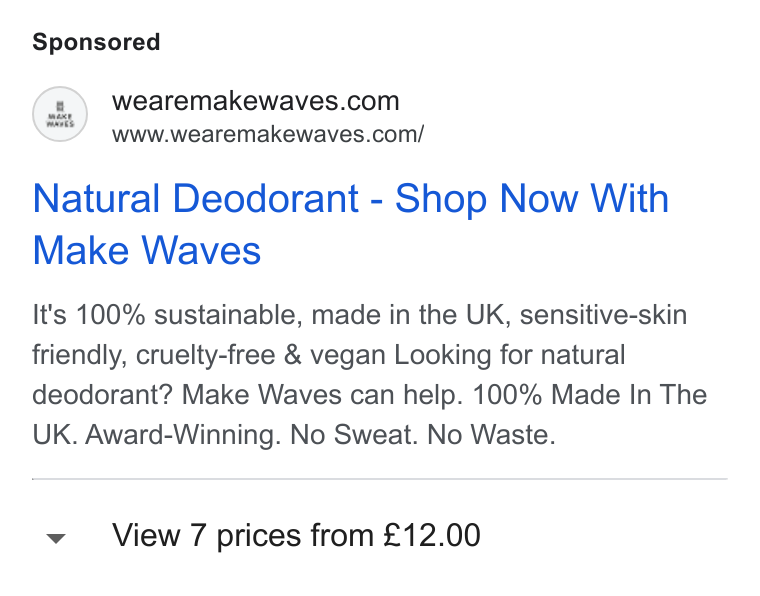Click the wearemakewaves.com site name
The width and height of the screenshot is (760, 596).
pos(255,101)
